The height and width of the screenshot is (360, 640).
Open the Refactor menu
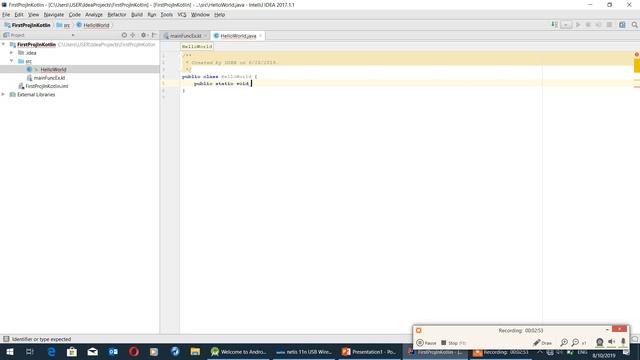[117, 15]
